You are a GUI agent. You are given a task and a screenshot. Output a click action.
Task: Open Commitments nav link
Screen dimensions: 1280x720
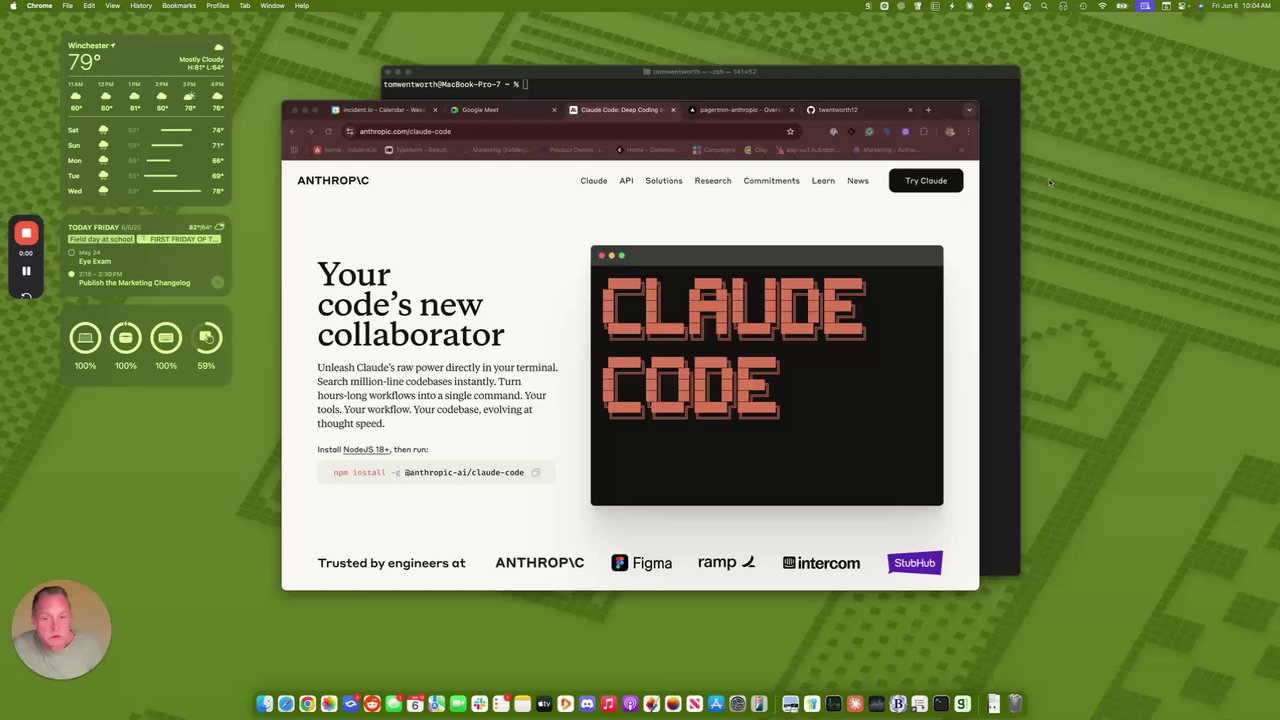(771, 181)
